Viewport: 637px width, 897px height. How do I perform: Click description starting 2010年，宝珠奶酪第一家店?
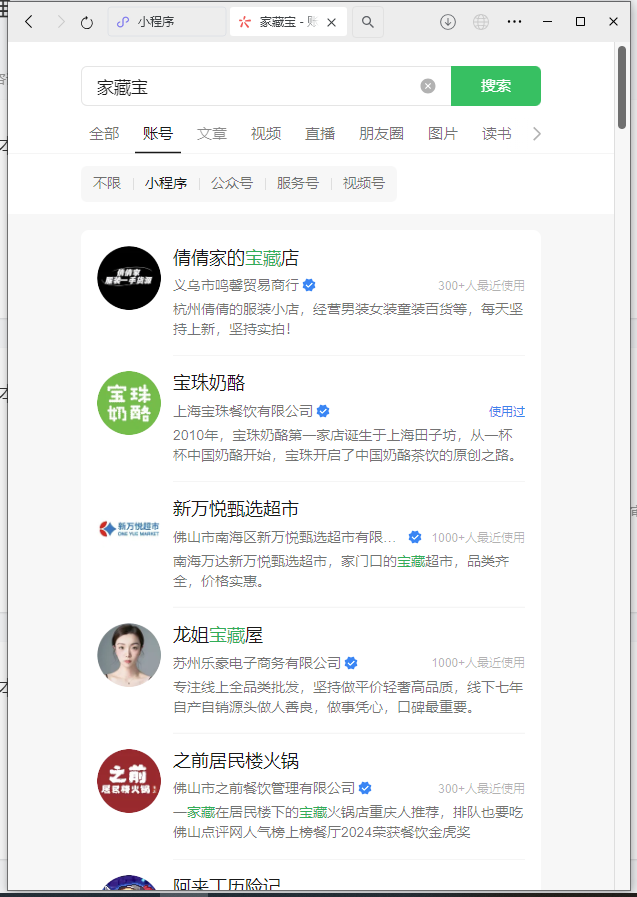tap(345, 445)
